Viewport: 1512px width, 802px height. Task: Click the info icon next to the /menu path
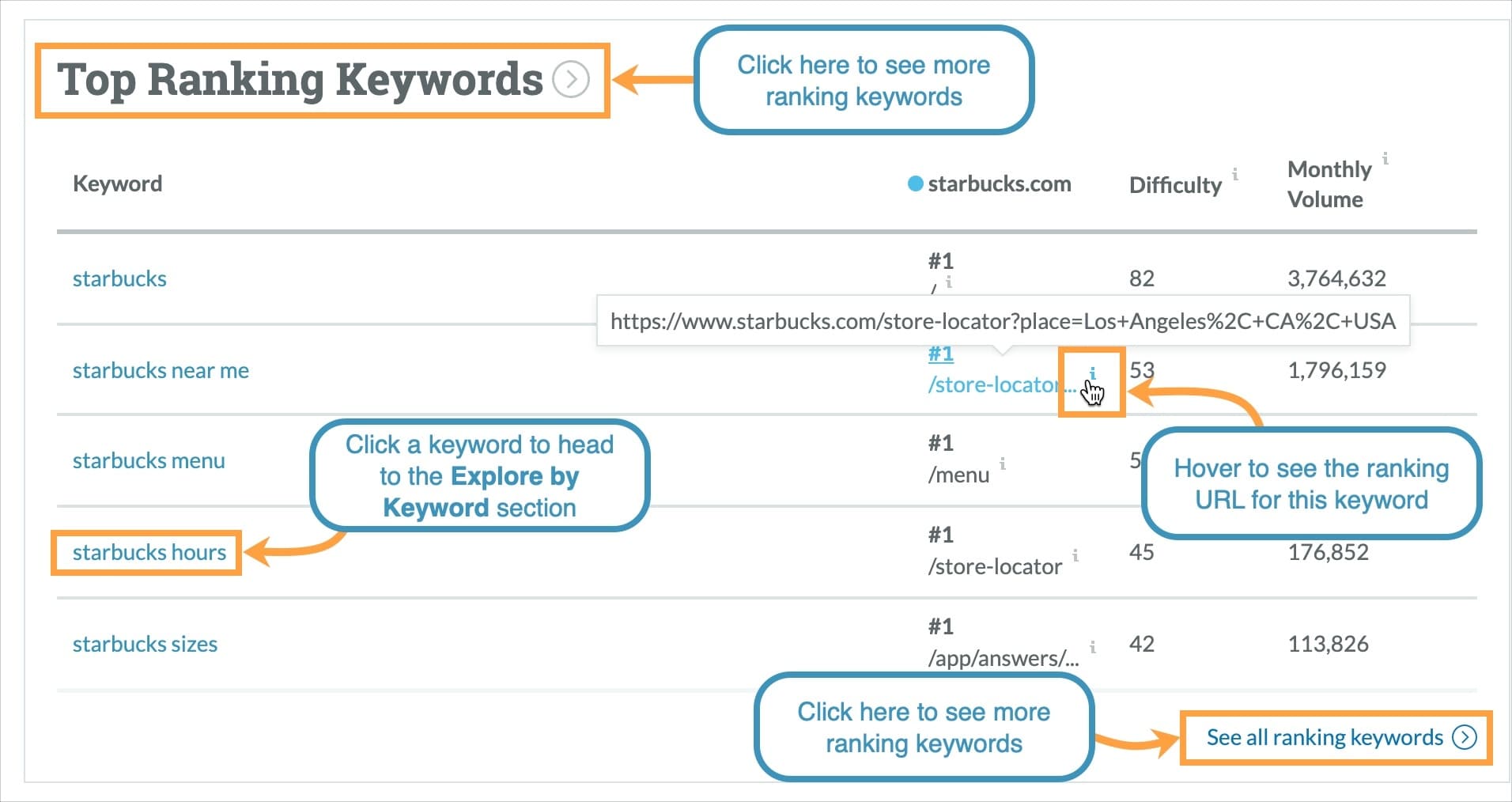point(1004,466)
